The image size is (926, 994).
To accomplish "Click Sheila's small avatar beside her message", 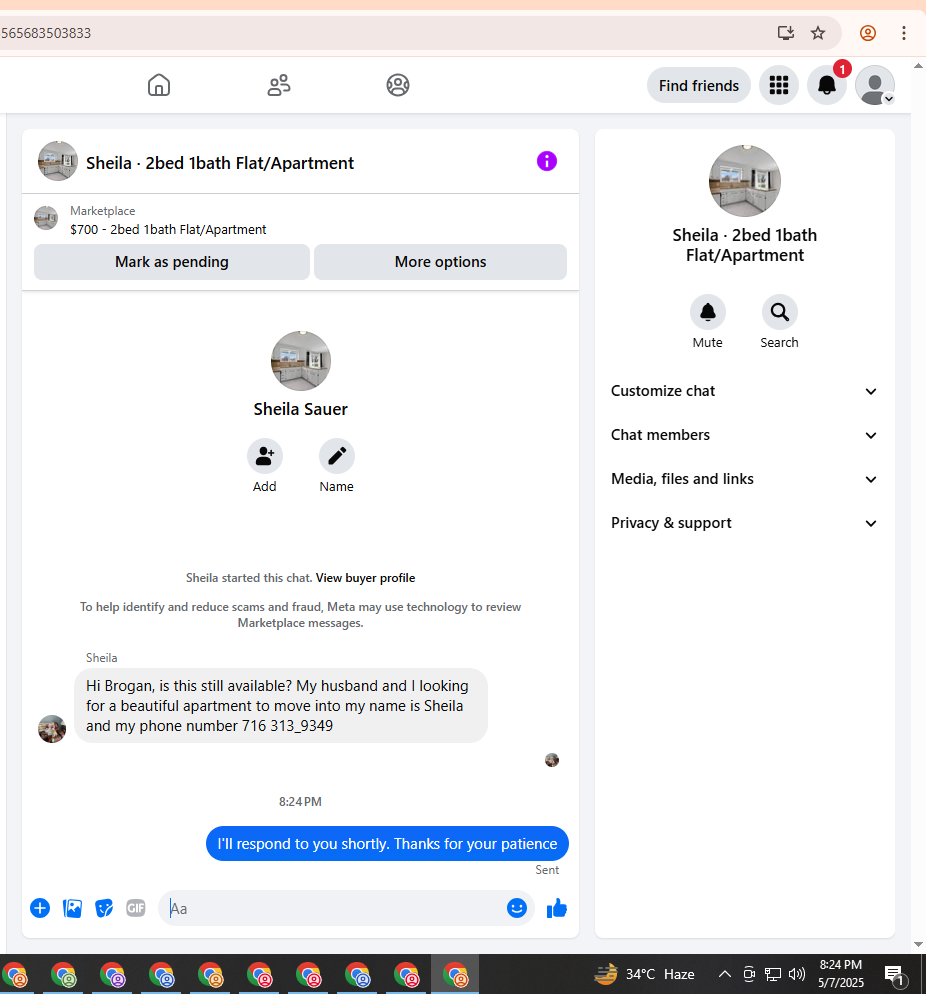I will (52, 729).
